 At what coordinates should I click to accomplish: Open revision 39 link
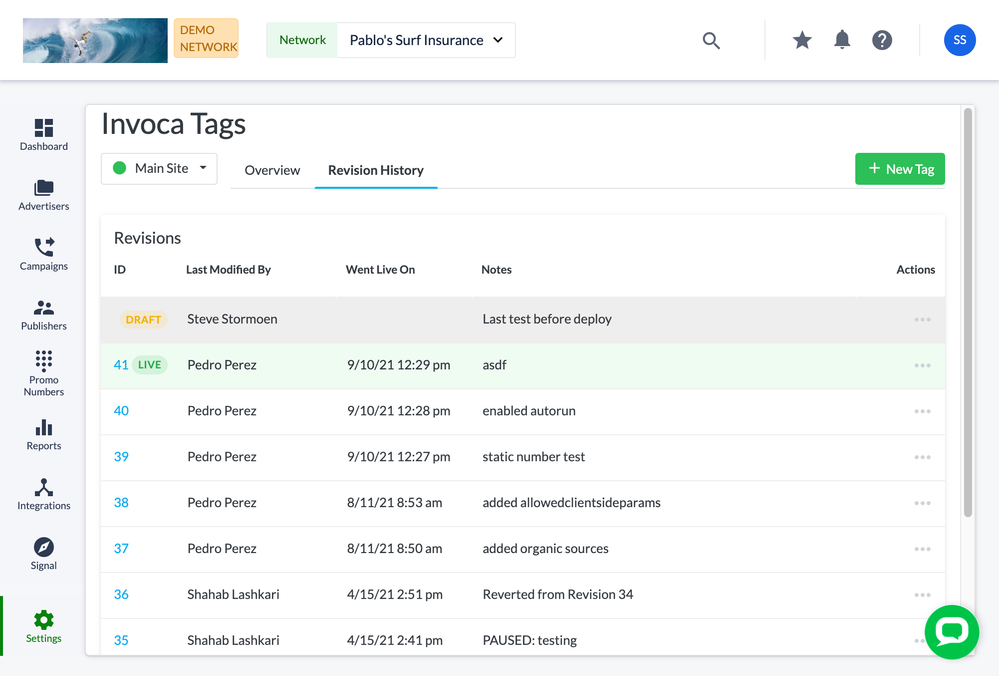[x=121, y=456]
